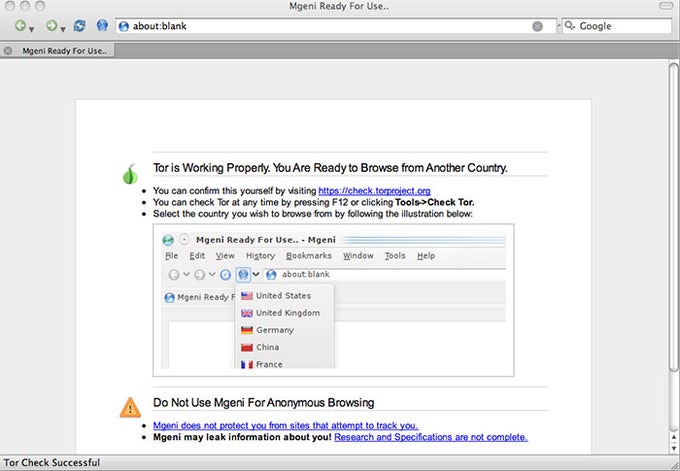Click the green Back arrow button
Screen dimensions: 680x471
tap(20, 26)
